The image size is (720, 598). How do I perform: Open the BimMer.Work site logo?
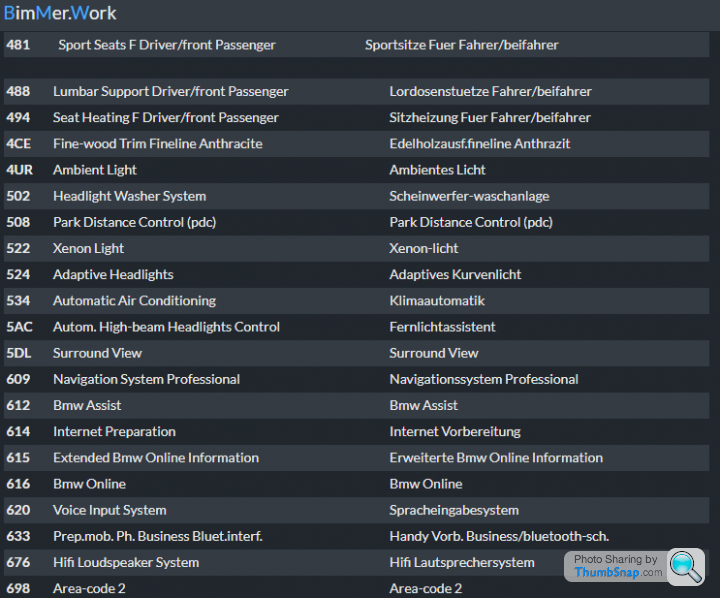[x=60, y=13]
